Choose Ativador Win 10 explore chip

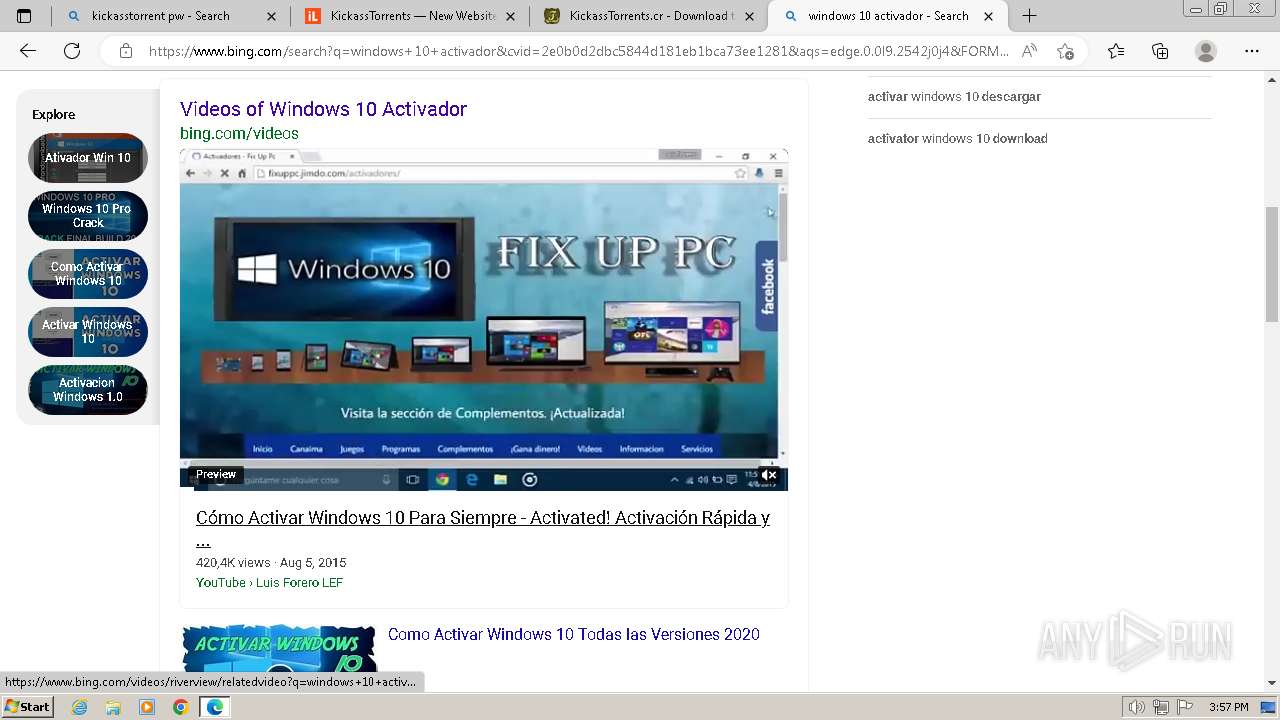[x=88, y=158]
